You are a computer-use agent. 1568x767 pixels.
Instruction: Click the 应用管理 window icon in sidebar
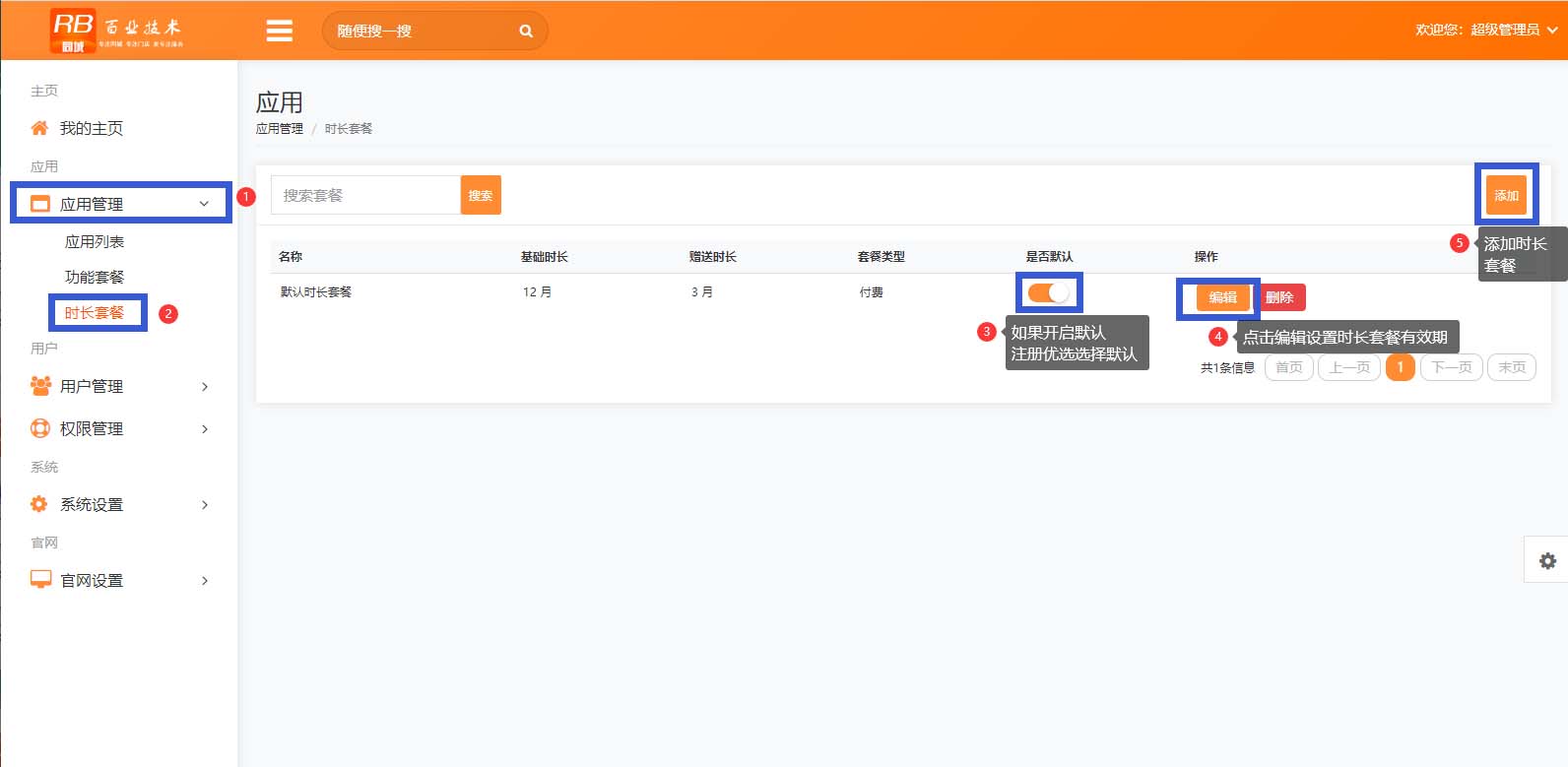pyautogui.click(x=40, y=204)
